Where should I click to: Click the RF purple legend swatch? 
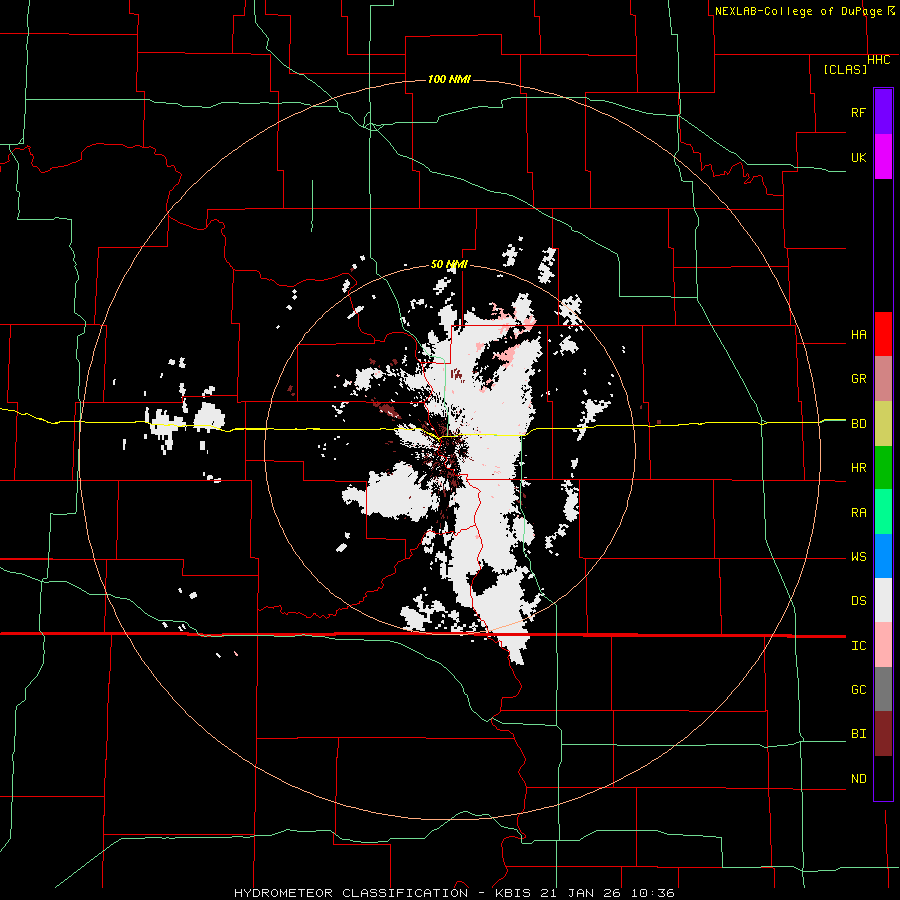click(x=883, y=112)
